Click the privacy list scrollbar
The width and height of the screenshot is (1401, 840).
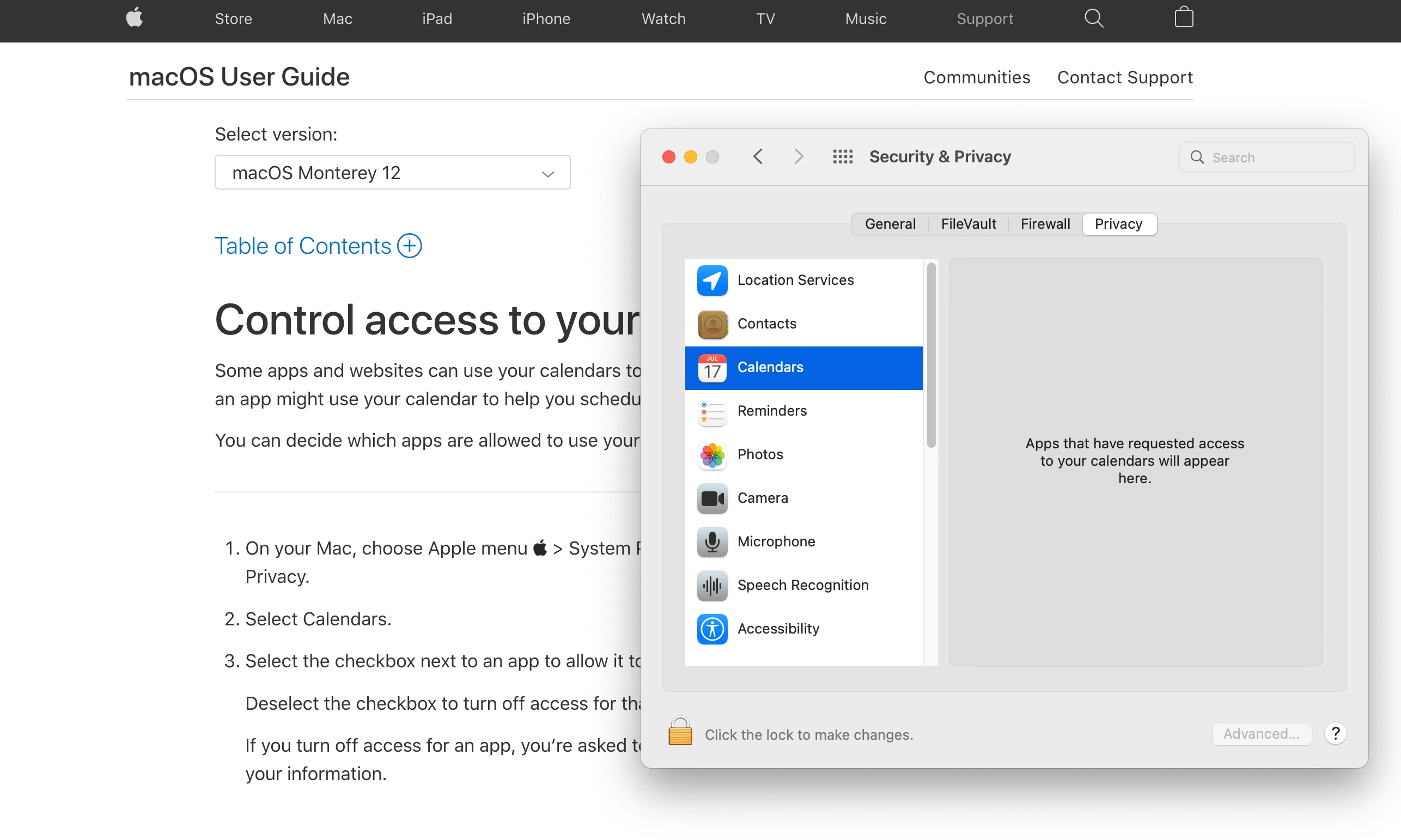click(x=931, y=356)
